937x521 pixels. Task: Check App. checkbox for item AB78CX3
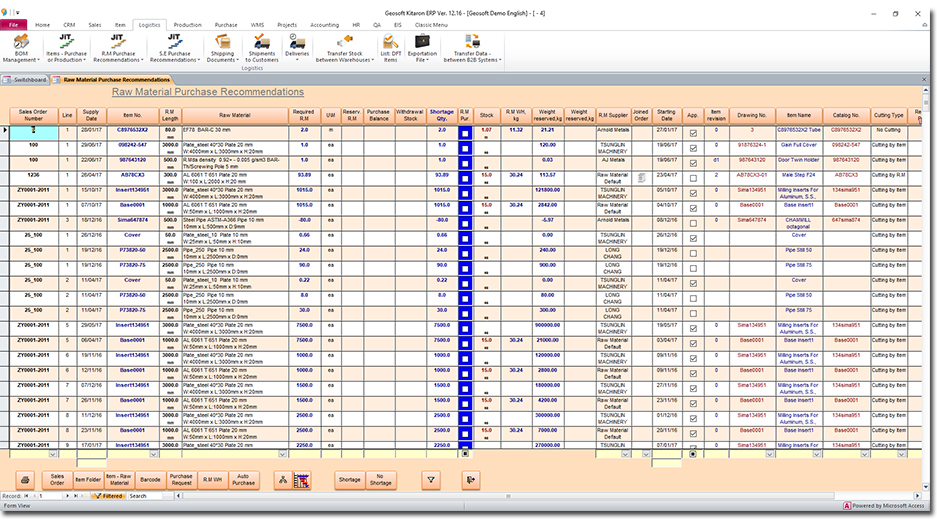pos(693,178)
